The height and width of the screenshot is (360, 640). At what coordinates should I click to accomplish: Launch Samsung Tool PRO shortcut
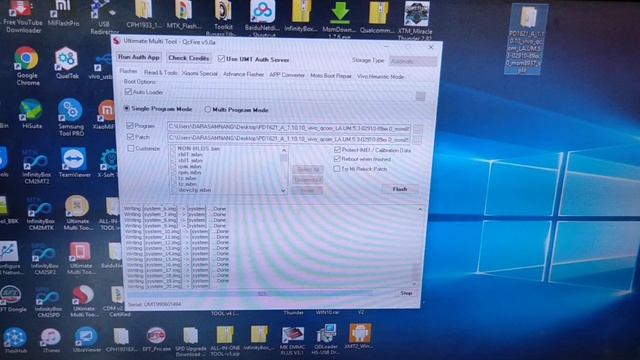click(71, 117)
